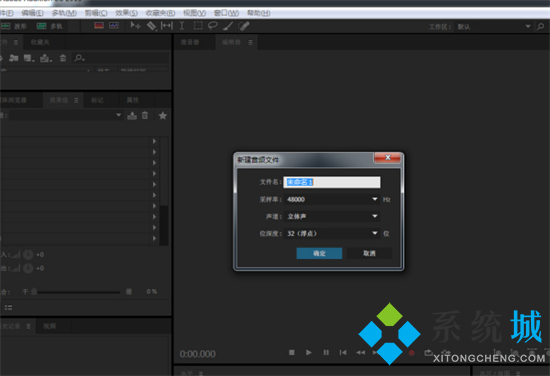Image resolution: width=550 pixels, height=376 pixels.
Task: Switch to Waveform (波形) view
Action: coord(14,26)
